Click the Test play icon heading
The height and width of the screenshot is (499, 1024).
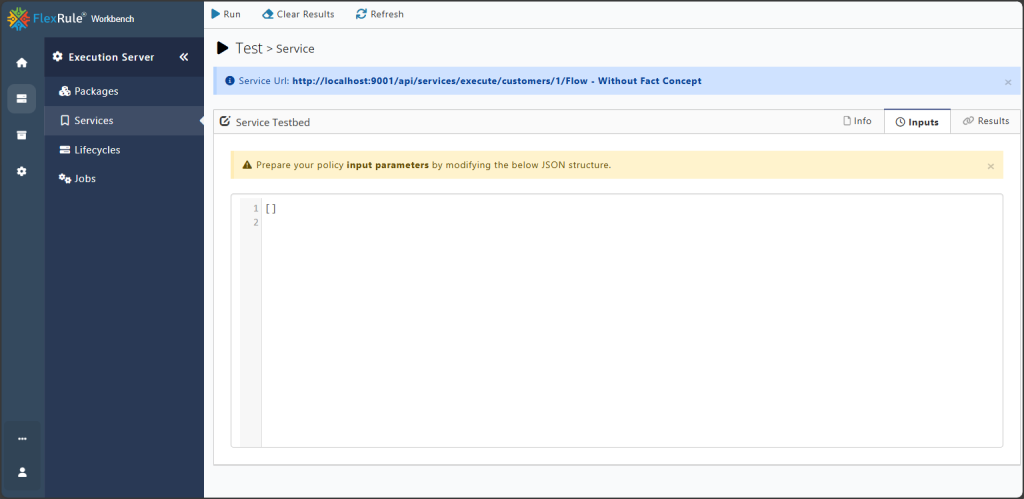pyautogui.click(x=223, y=48)
